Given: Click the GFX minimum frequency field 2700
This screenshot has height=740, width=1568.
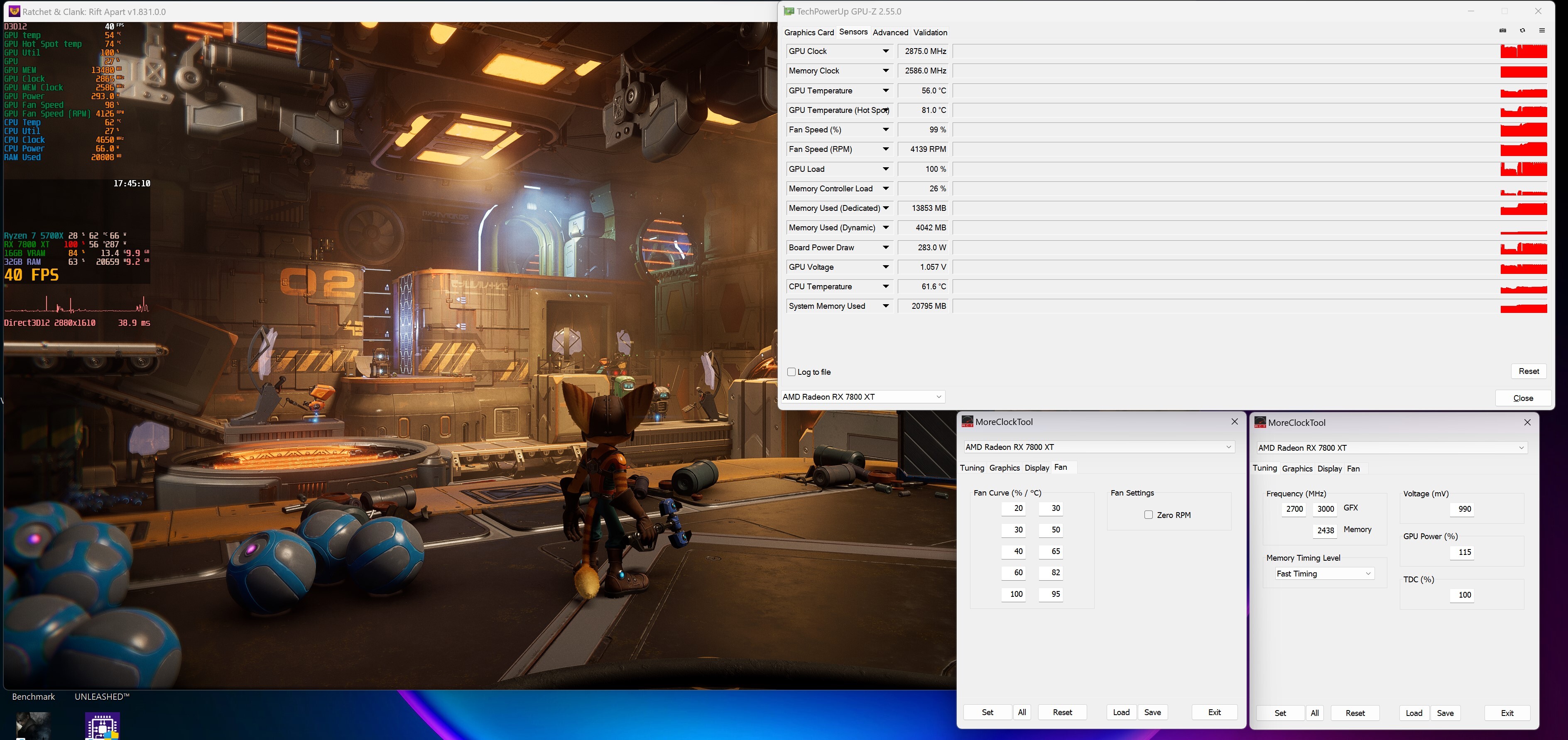Looking at the screenshot, I should [1294, 509].
